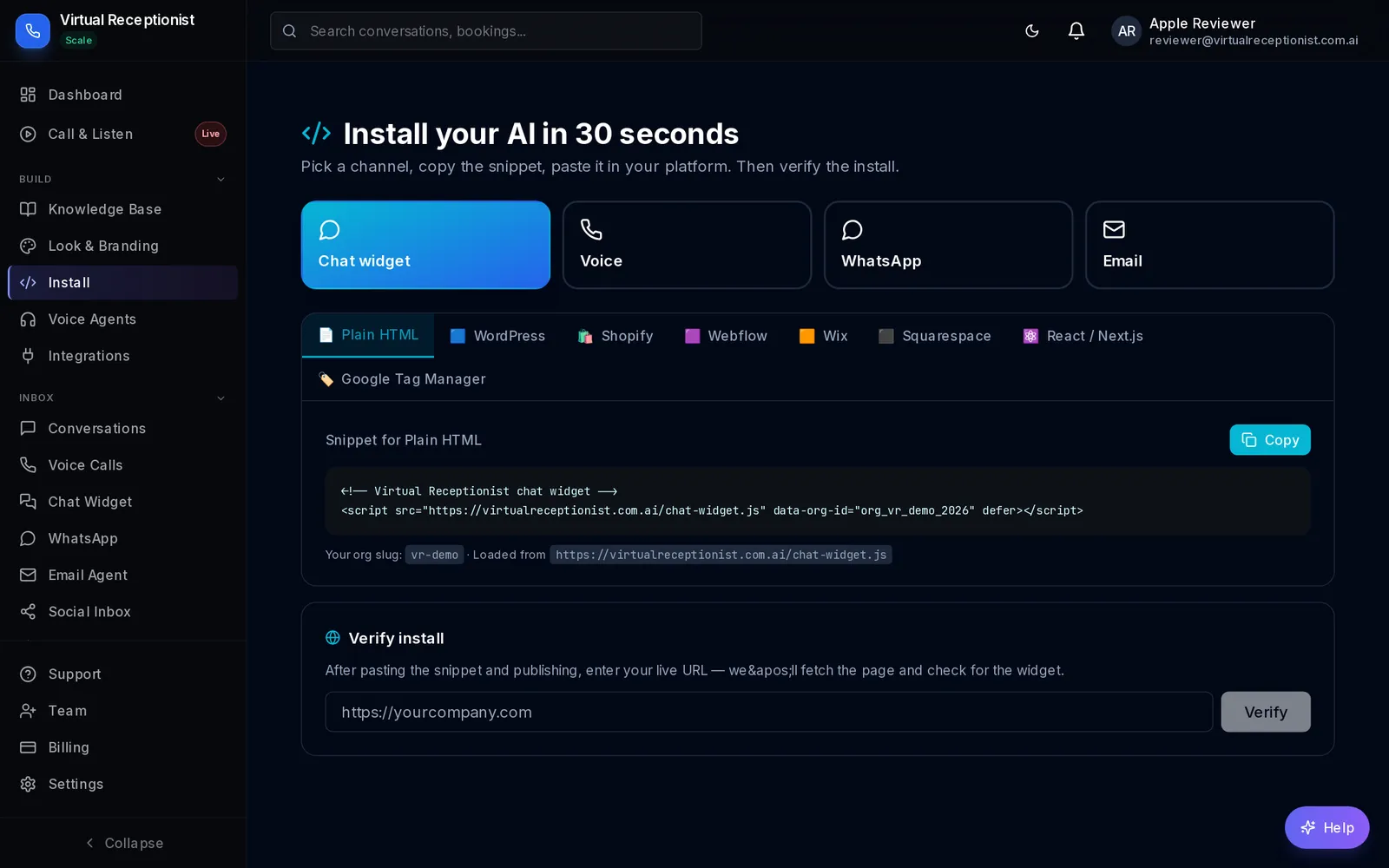This screenshot has height=868, width=1389.
Task: Copy the HTML snippet
Action: (x=1270, y=440)
